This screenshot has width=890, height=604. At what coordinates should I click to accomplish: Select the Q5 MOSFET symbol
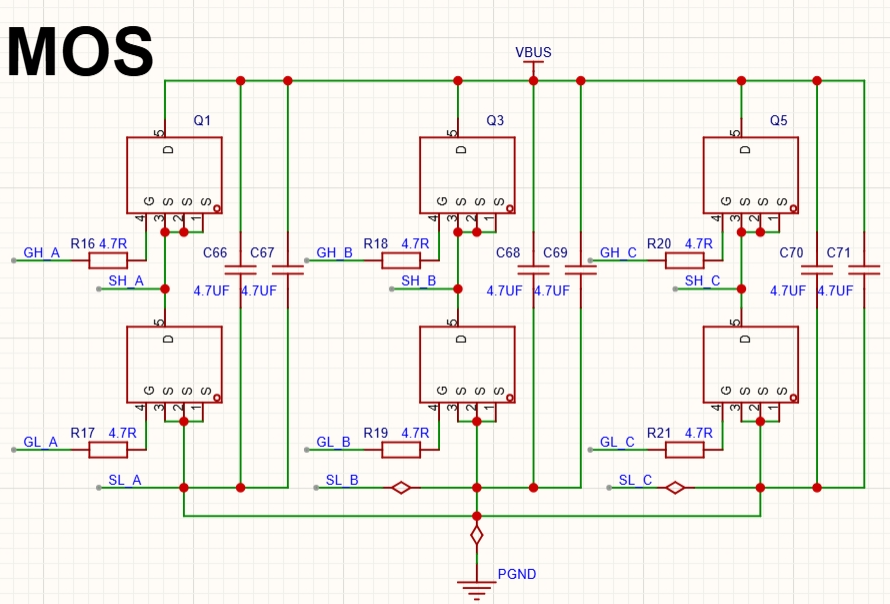[751, 174]
